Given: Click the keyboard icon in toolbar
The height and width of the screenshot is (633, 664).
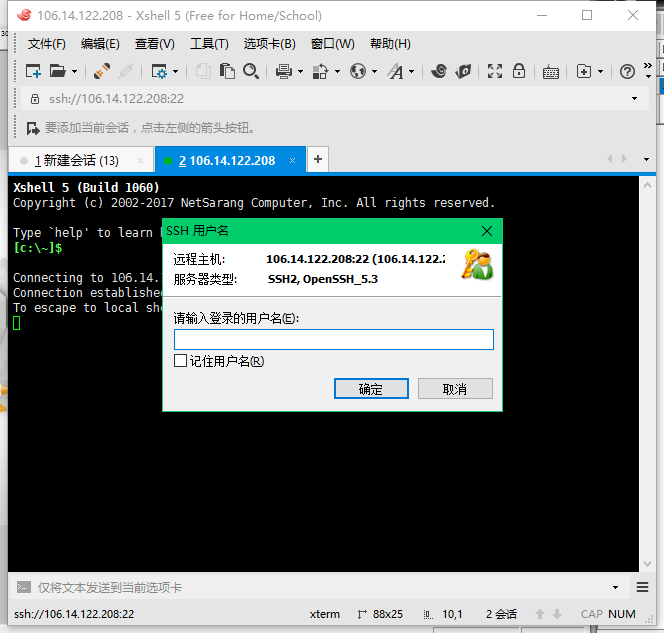Looking at the screenshot, I should 551,72.
